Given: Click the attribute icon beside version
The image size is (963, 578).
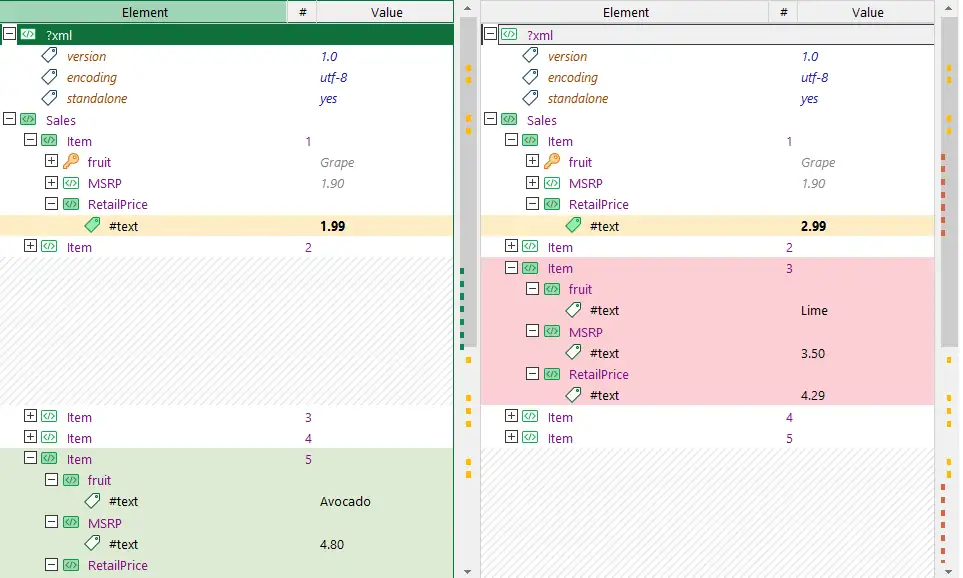Looking at the screenshot, I should tap(49, 55).
